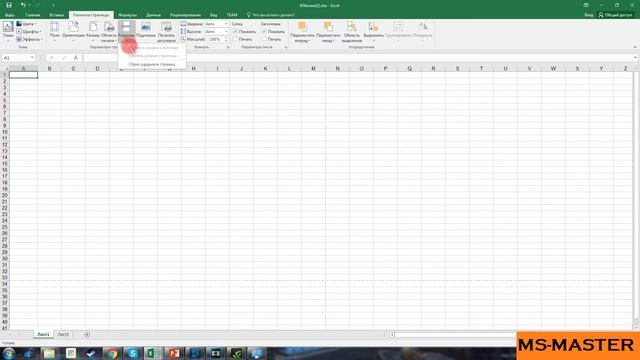Toggle Gridlines (Сетка) Show checkbox
Image resolution: width=640 pixels, height=360 pixels.
click(236, 31)
